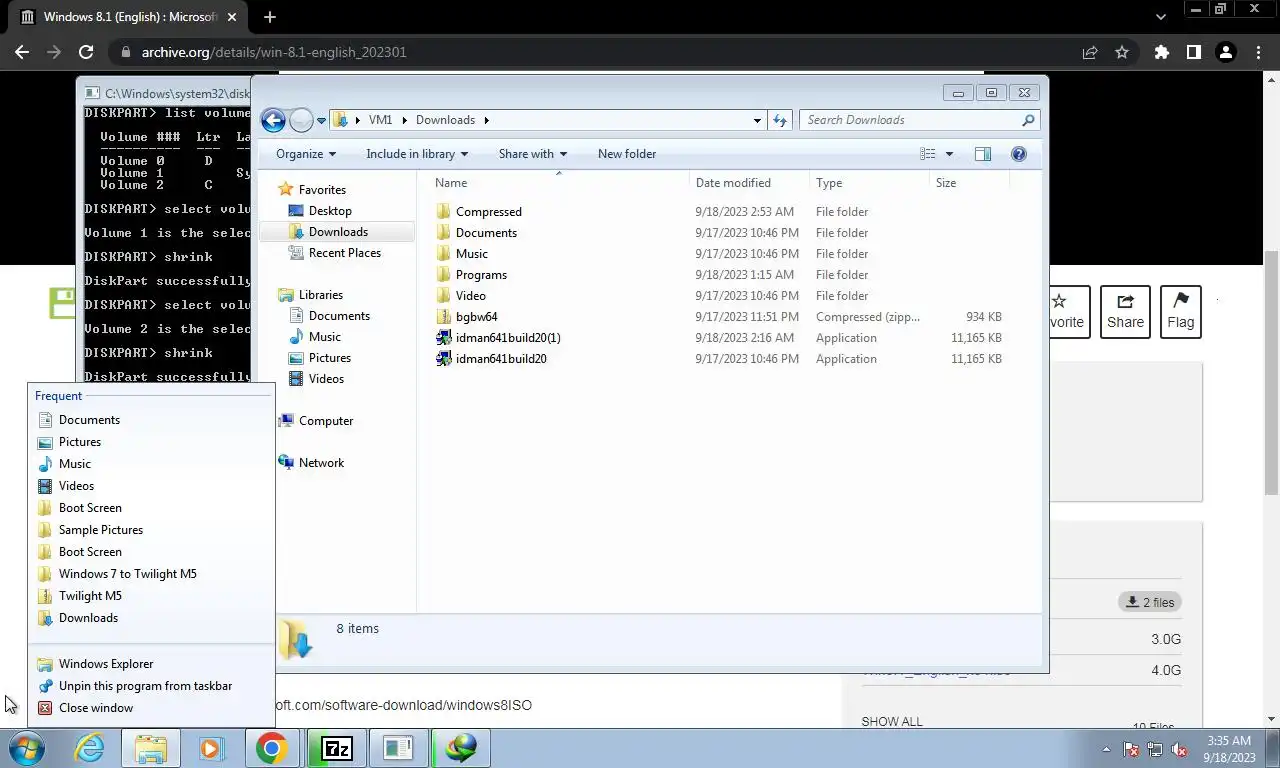
Task: Open Windows Media Player taskbar icon
Action: point(211,748)
